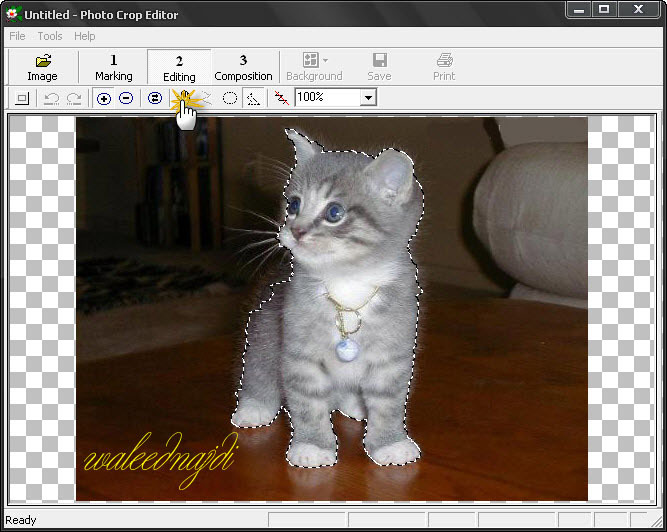The image size is (667, 532).
Task: Click the zoom out magnifier icon
Action: (126, 98)
